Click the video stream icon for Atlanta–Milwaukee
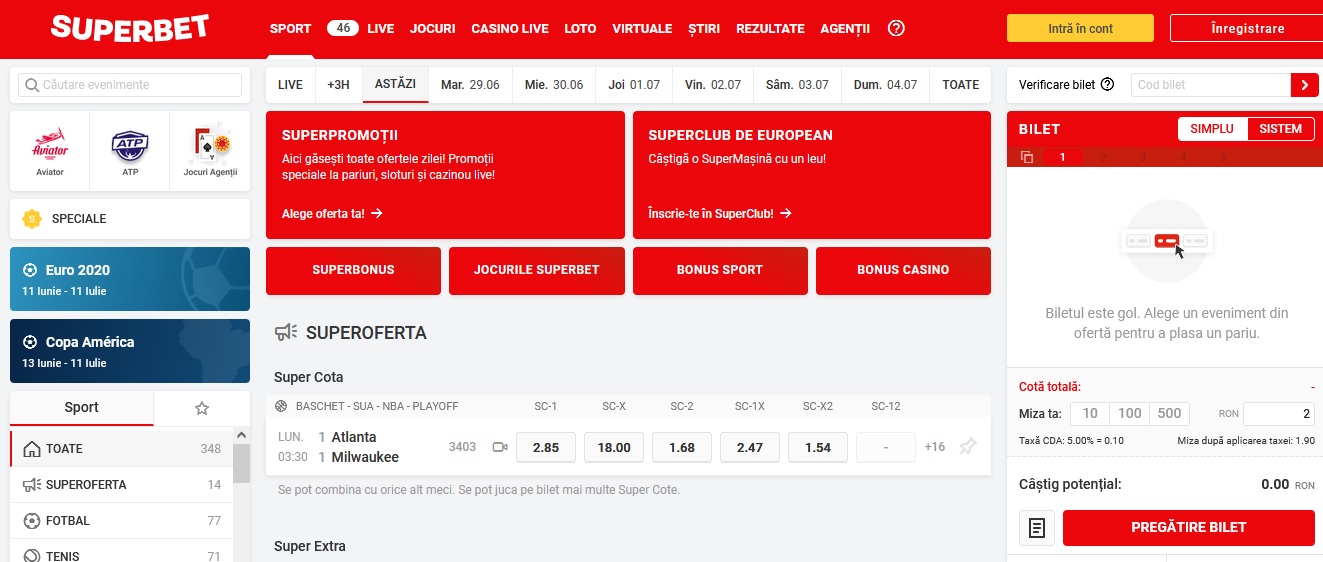 (500, 447)
